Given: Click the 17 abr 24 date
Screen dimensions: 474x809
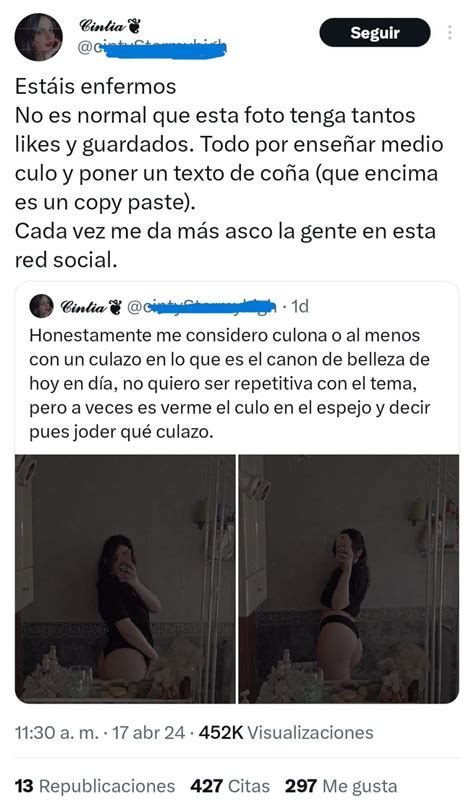Looking at the screenshot, I should click(x=149, y=733).
